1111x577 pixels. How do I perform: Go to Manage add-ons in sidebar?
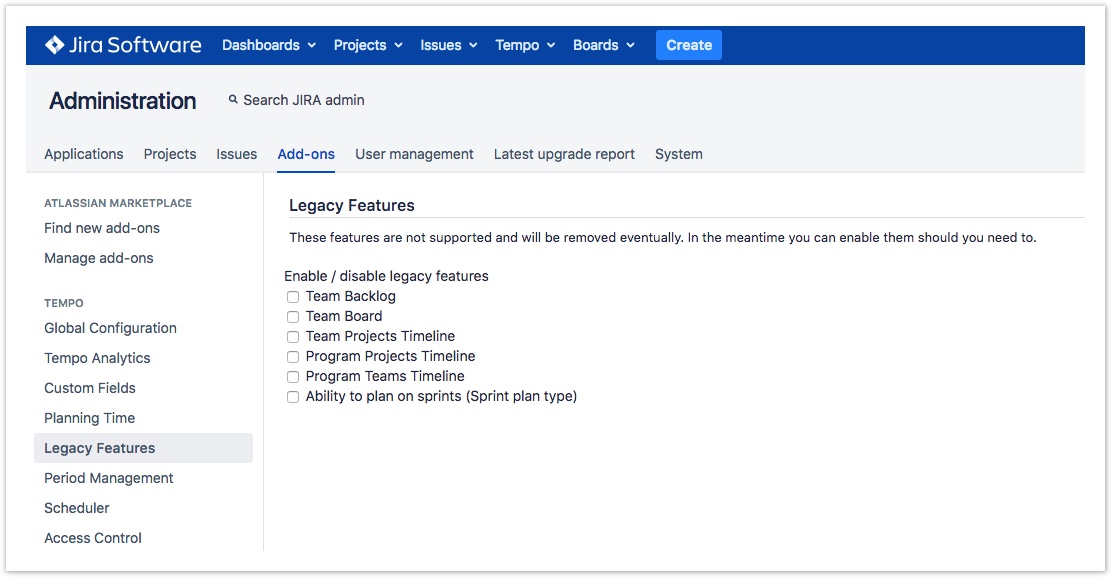pos(99,258)
